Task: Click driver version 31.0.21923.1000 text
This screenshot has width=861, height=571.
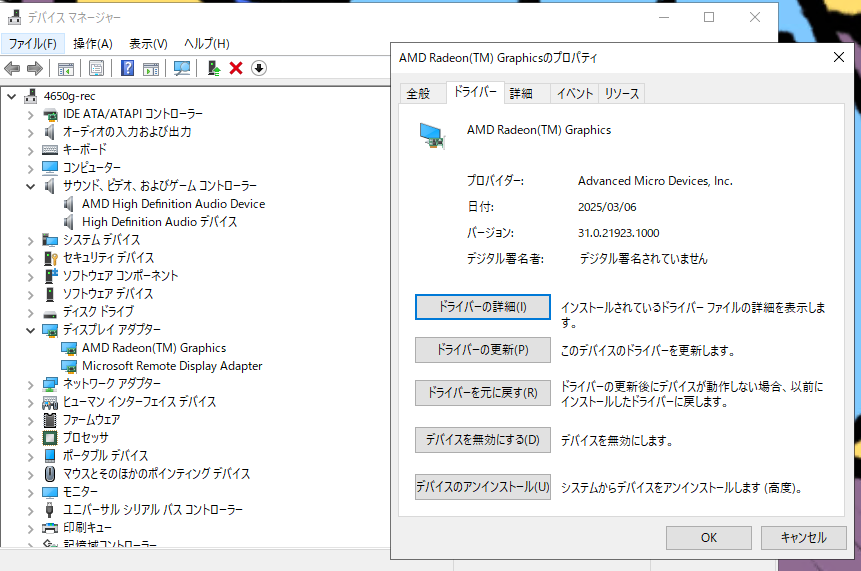Action: [x=618, y=233]
